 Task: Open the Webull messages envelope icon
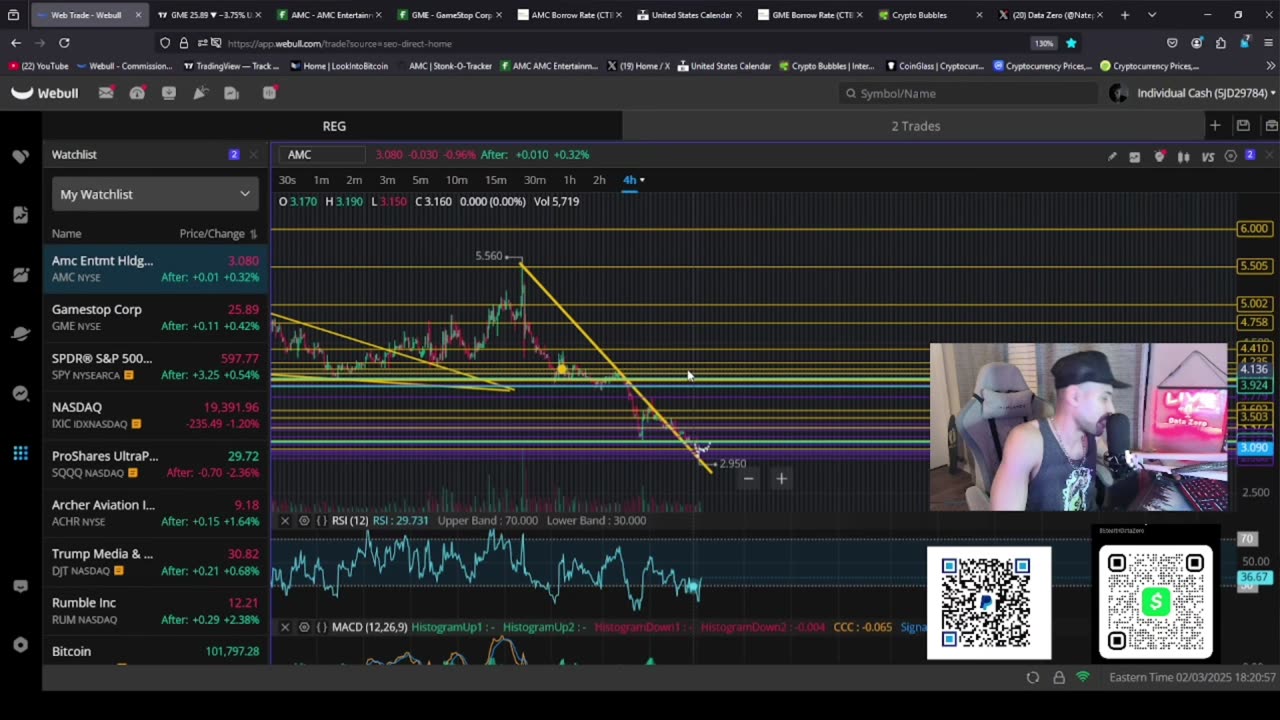[x=106, y=93]
